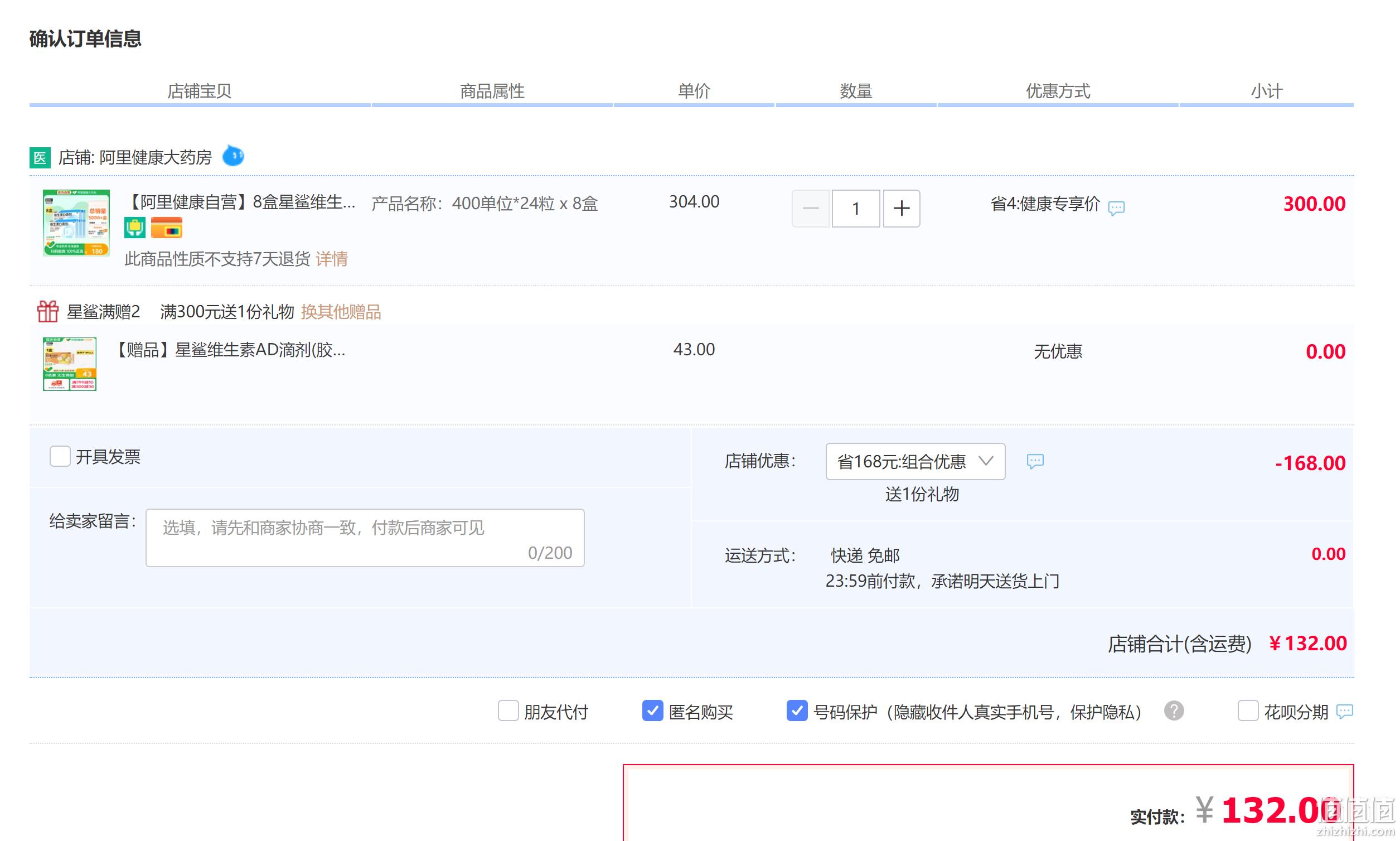This screenshot has width=1400, height=841.
Task: Click the 店铺宝贝 column header
Action: point(200,91)
